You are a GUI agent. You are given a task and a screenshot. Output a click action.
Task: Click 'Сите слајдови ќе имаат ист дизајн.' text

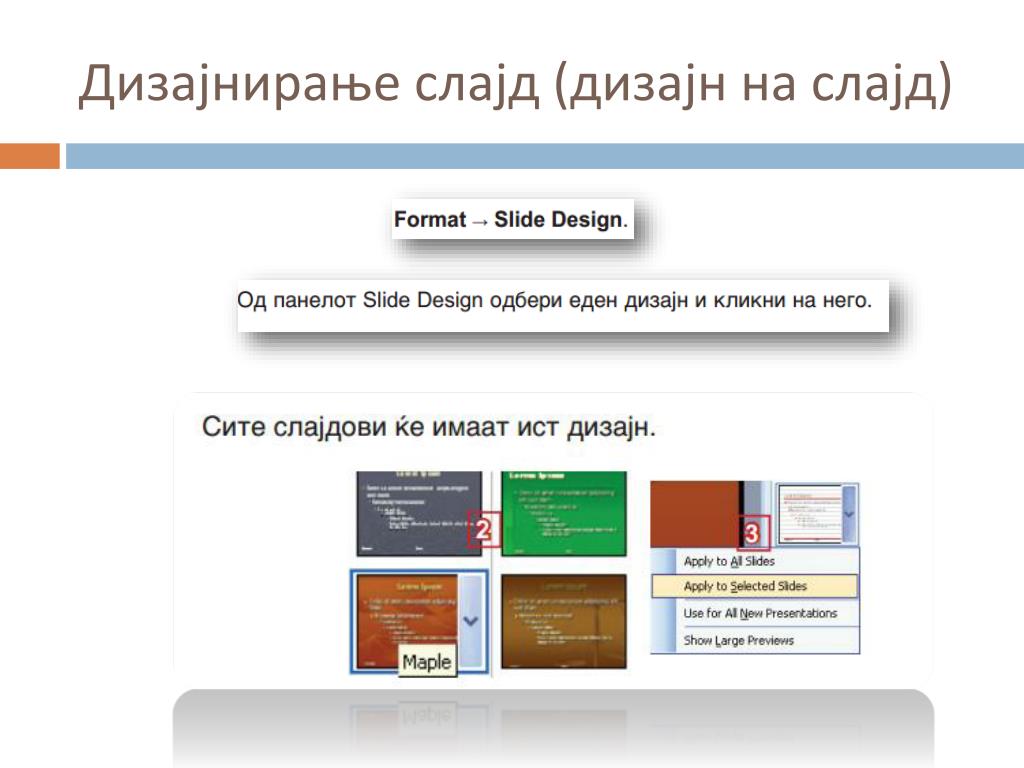(428, 427)
